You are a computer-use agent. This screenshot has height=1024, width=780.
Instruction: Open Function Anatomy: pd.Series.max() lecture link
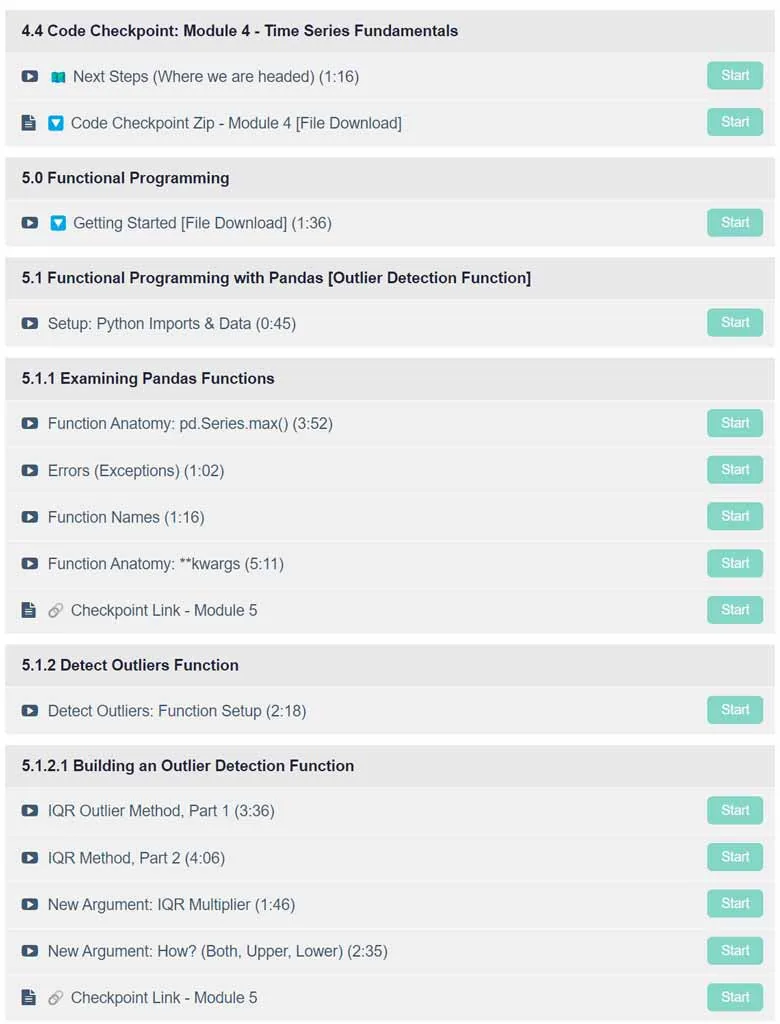click(x=190, y=424)
